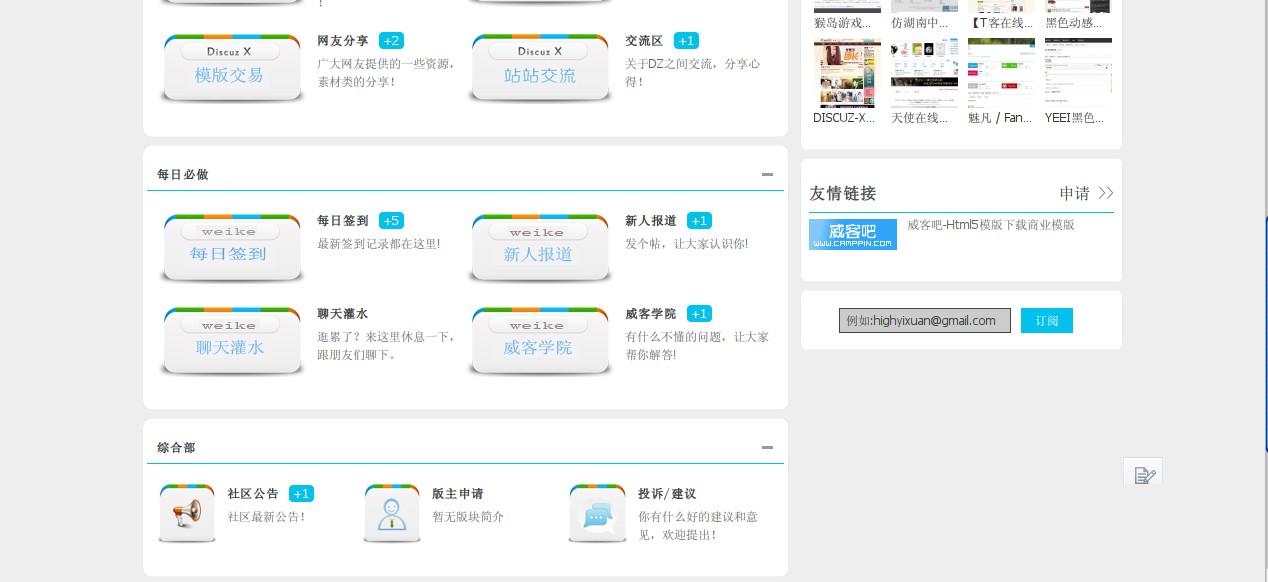Click the 社区最新公告! description

pos(266,517)
